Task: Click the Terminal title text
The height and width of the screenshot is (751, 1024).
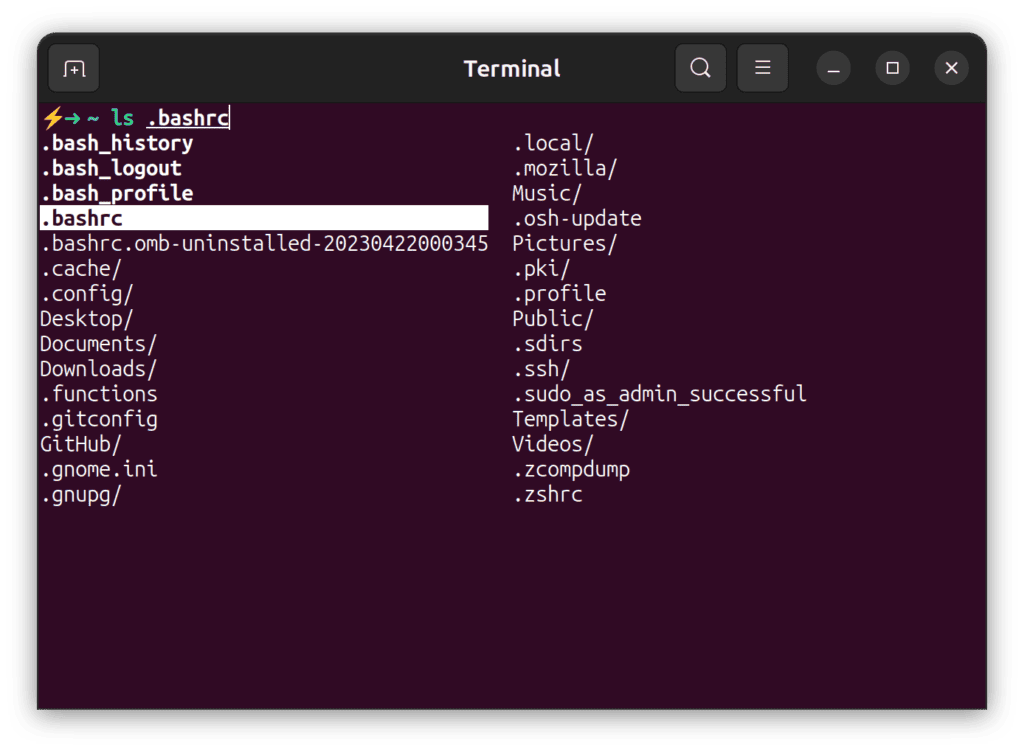Action: [x=511, y=68]
